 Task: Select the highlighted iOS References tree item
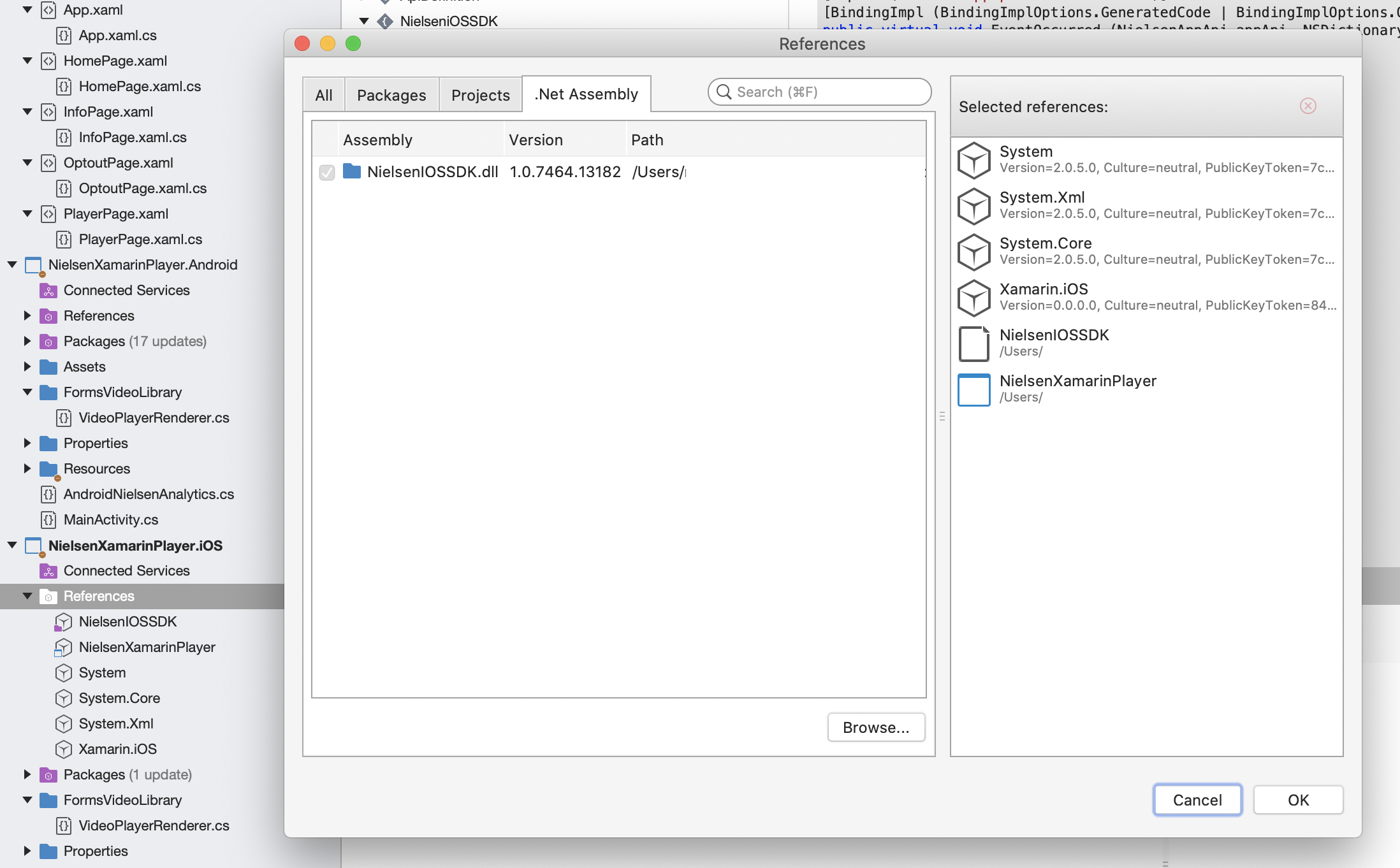pyautogui.click(x=142, y=596)
